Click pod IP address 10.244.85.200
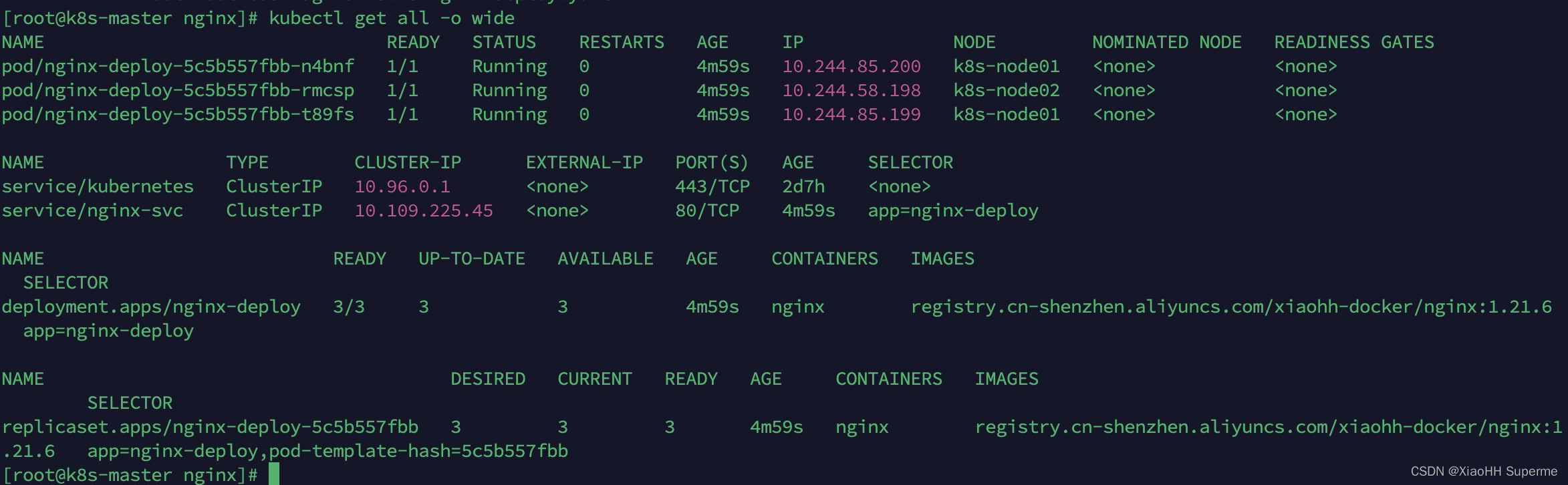The image size is (1568, 485). (x=851, y=66)
